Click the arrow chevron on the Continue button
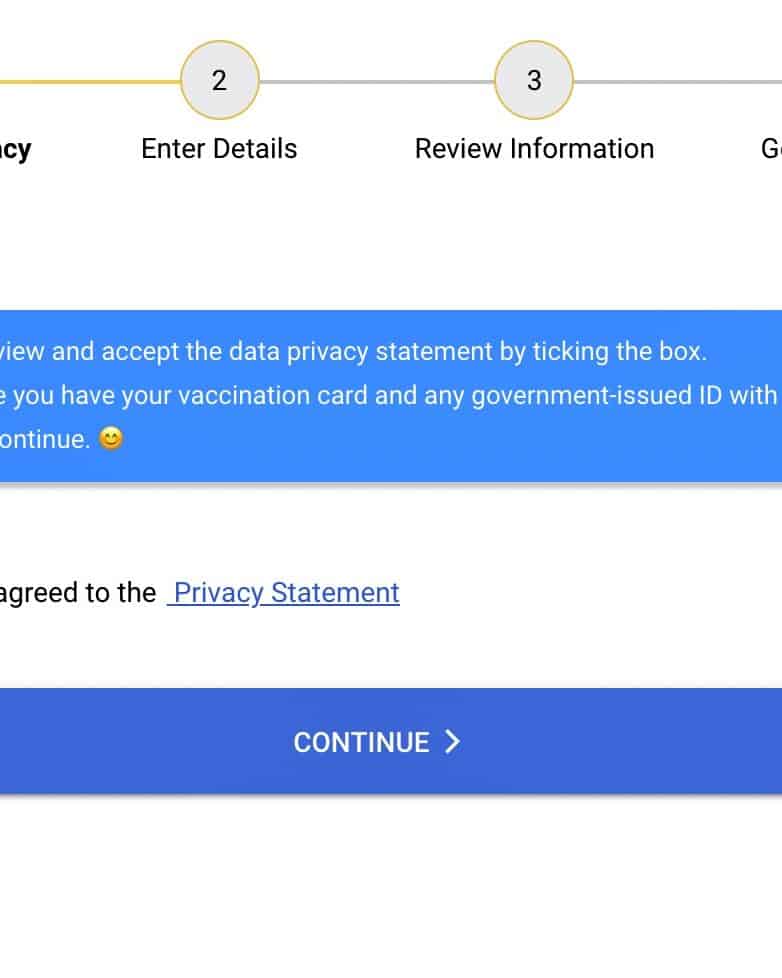782x978 pixels. (x=453, y=741)
